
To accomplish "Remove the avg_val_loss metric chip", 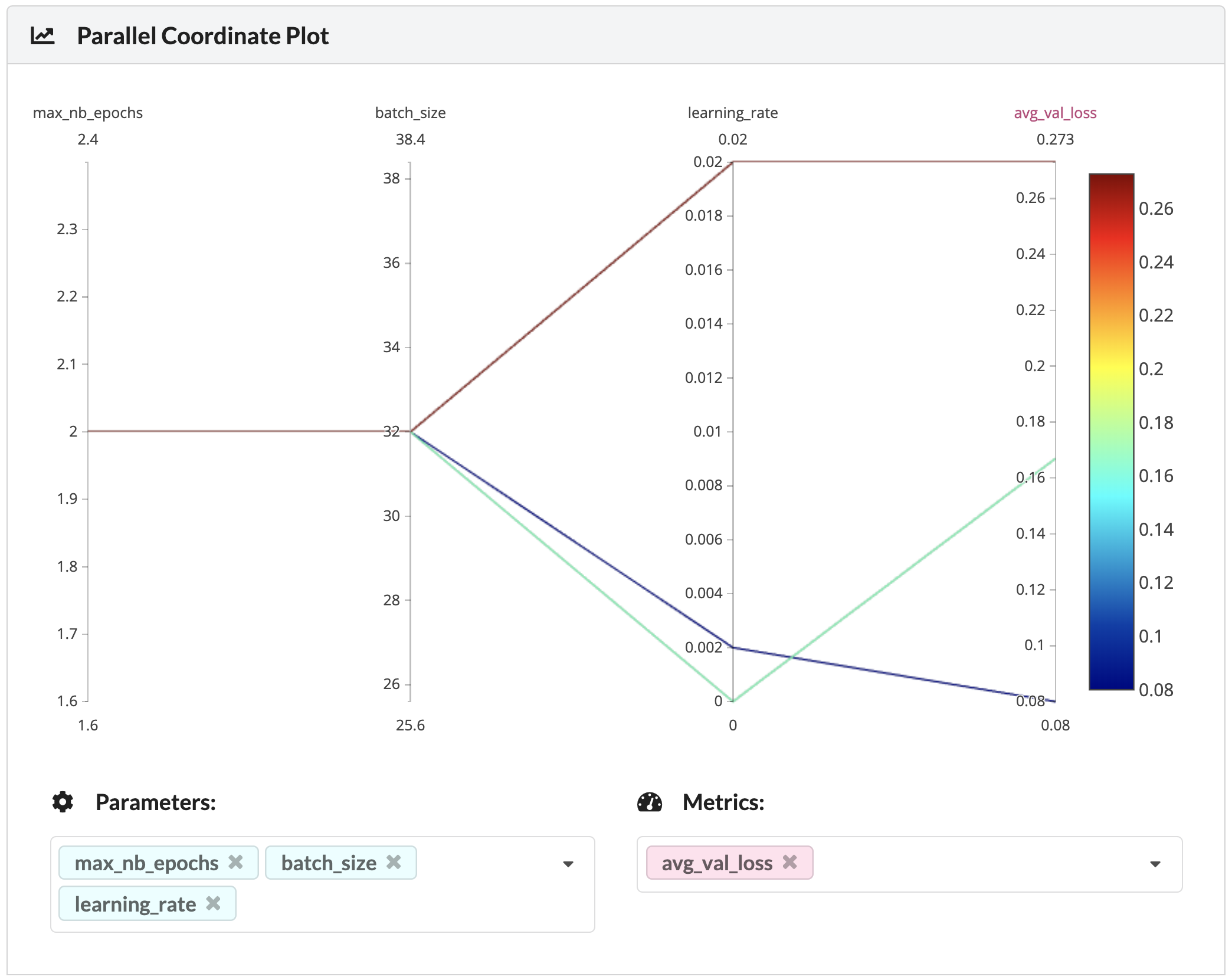I will pos(790,863).
